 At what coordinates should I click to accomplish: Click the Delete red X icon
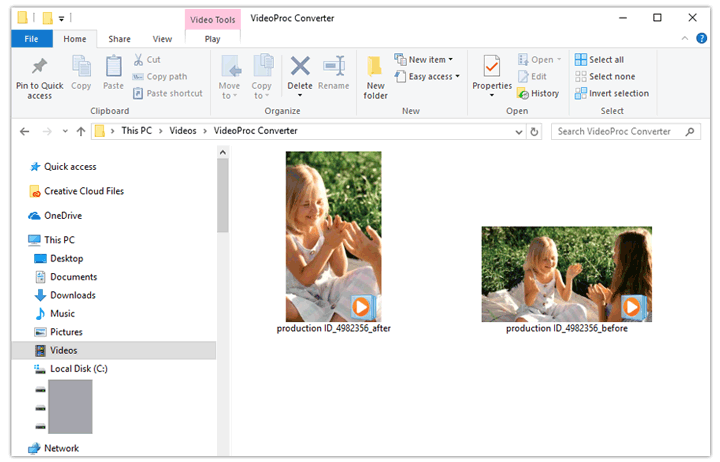(x=300, y=66)
